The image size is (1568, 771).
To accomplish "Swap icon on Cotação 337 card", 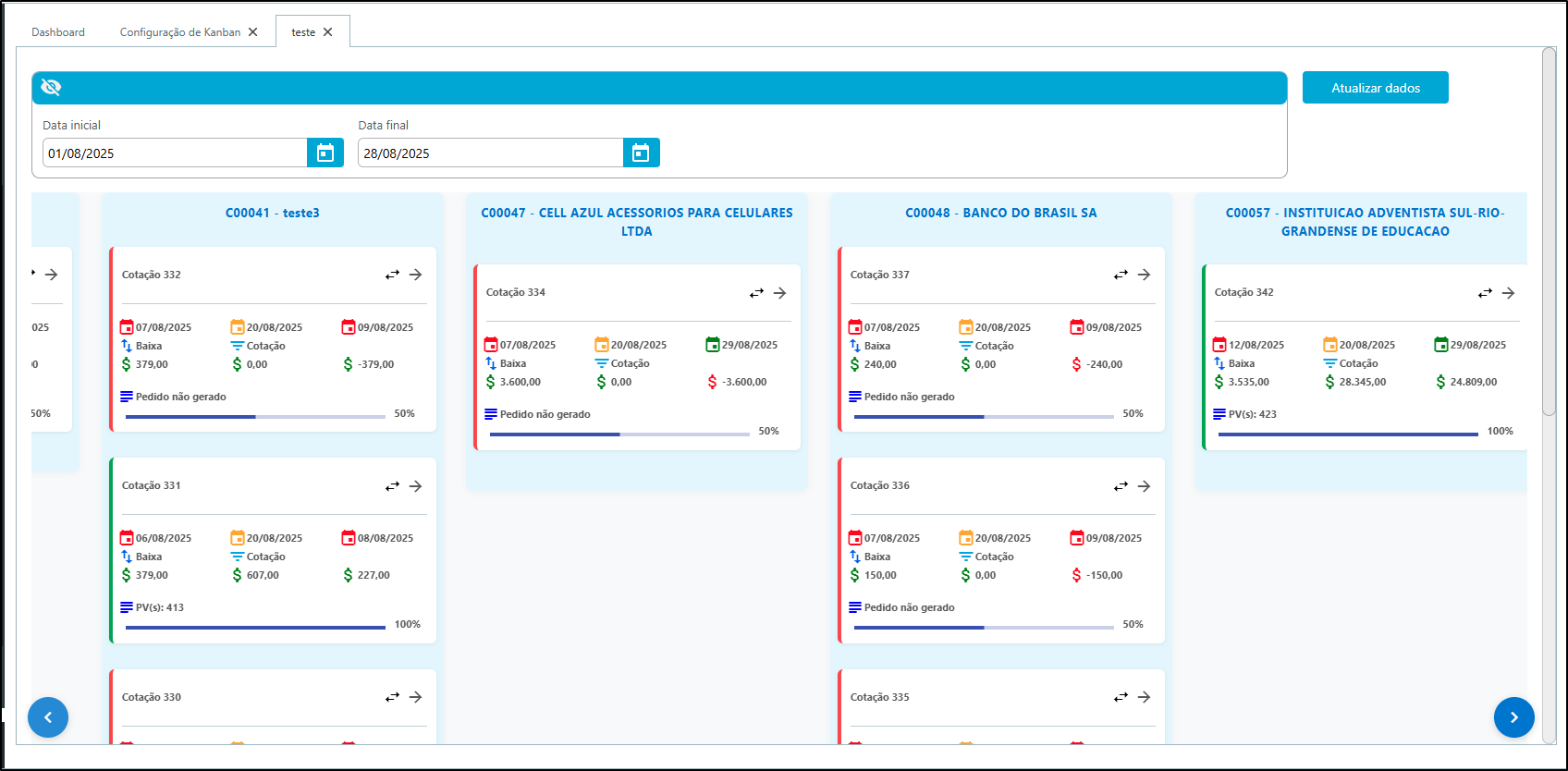I will [x=1121, y=275].
